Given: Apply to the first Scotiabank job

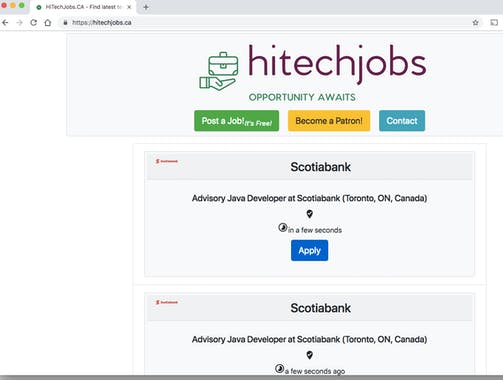Looking at the screenshot, I should pyautogui.click(x=309, y=250).
